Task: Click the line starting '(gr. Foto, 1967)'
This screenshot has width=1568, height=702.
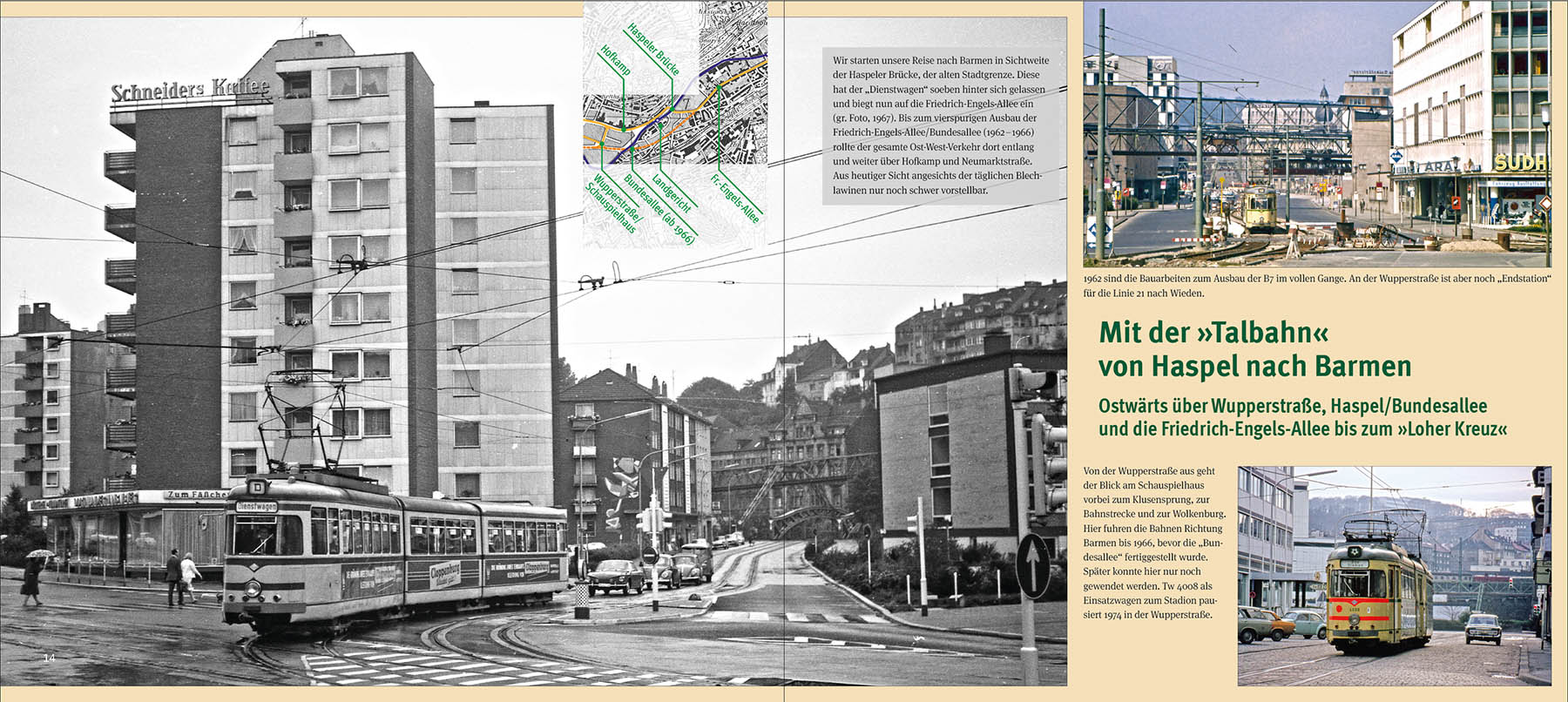Action: click(935, 118)
